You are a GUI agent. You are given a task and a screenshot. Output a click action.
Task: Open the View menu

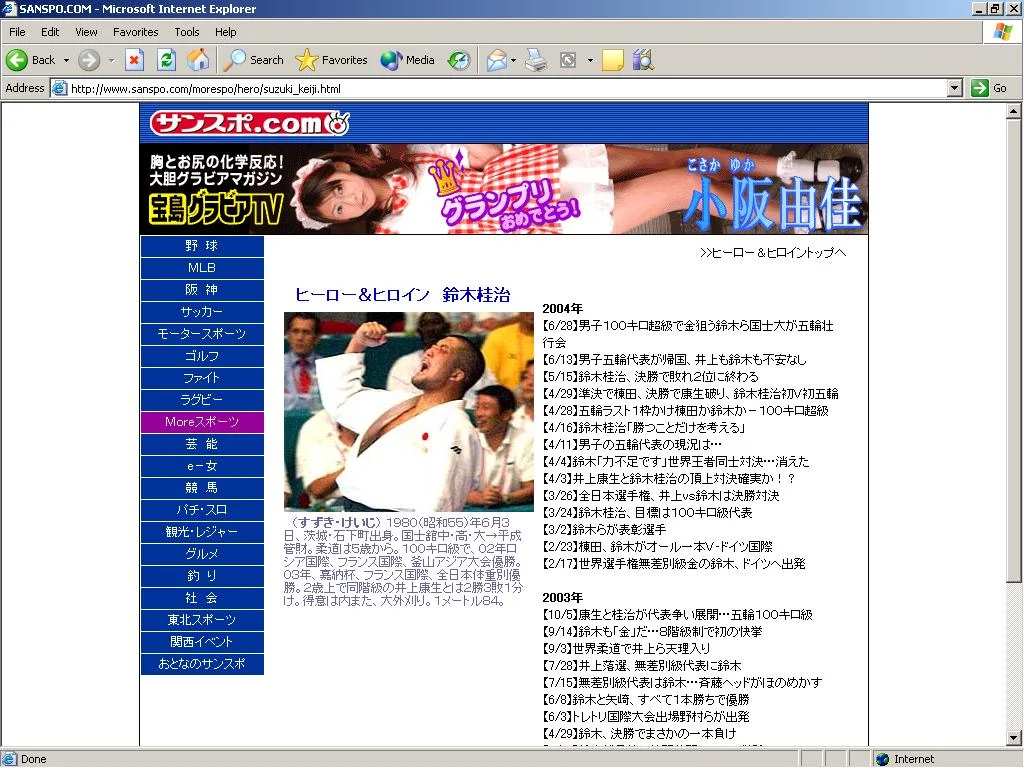pos(87,32)
